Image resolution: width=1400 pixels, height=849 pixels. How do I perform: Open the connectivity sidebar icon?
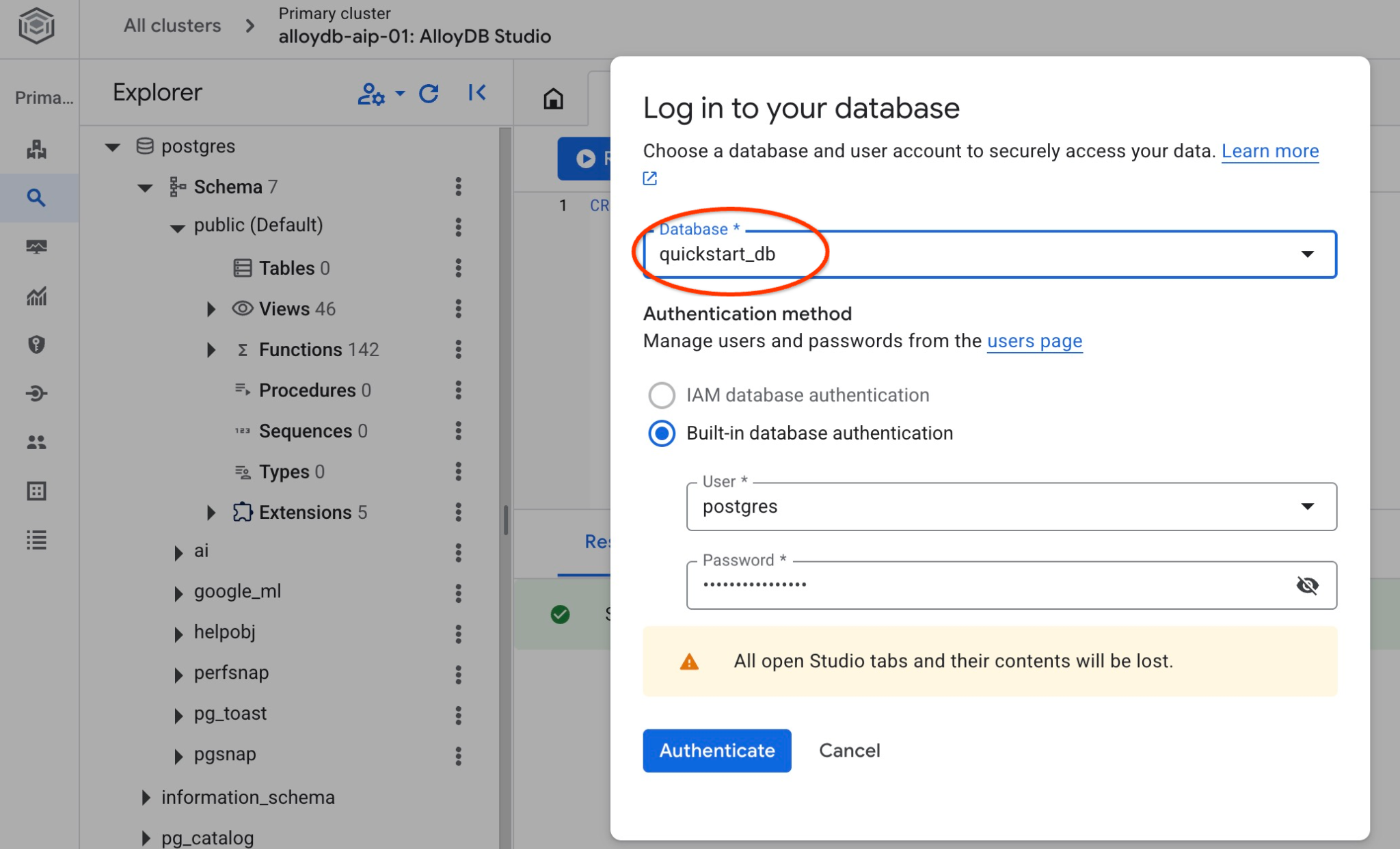36,393
